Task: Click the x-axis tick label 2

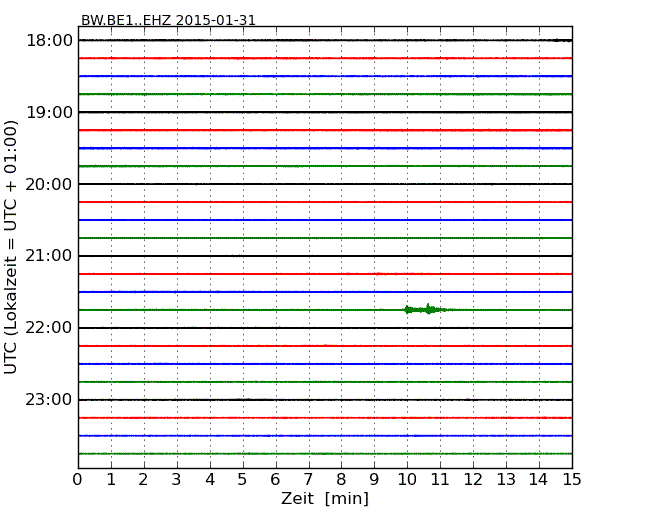Action: 143,479
